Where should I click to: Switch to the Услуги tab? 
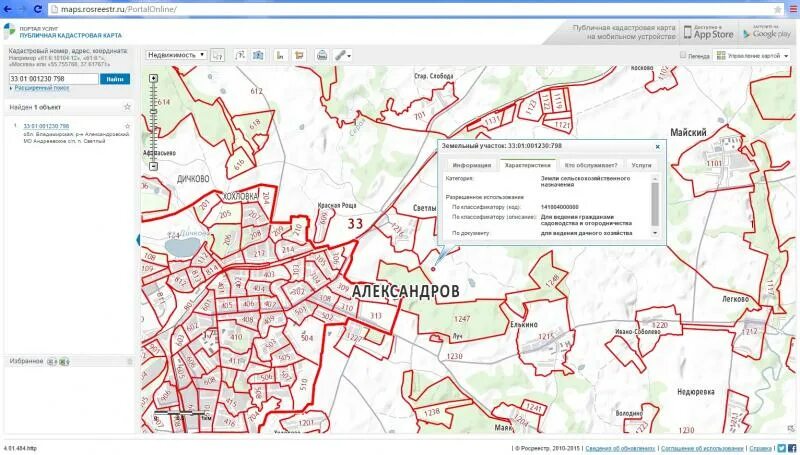click(x=641, y=165)
